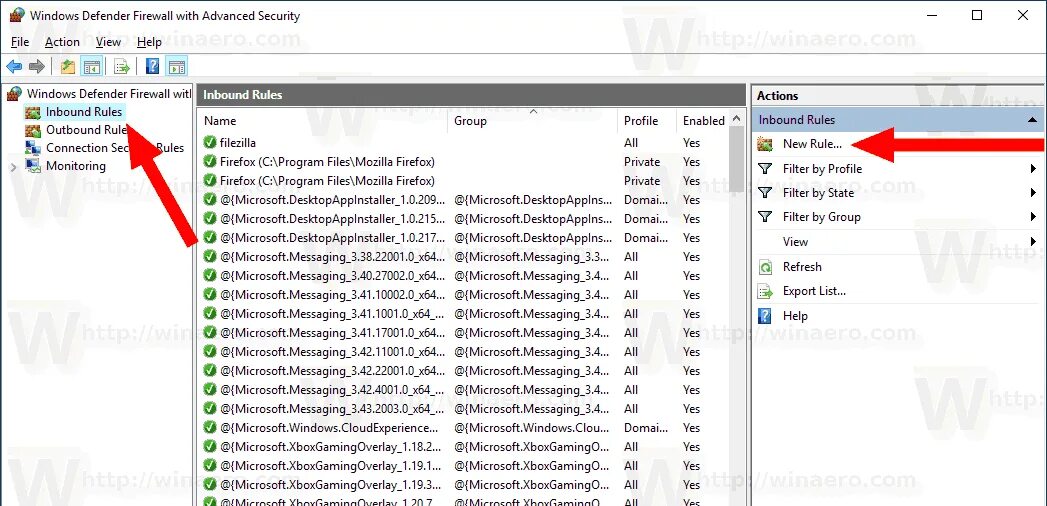Click green check icon of XboxGamingOverlay_1.18.2 rule
Viewport: 1047px width, 506px height.
click(x=210, y=447)
